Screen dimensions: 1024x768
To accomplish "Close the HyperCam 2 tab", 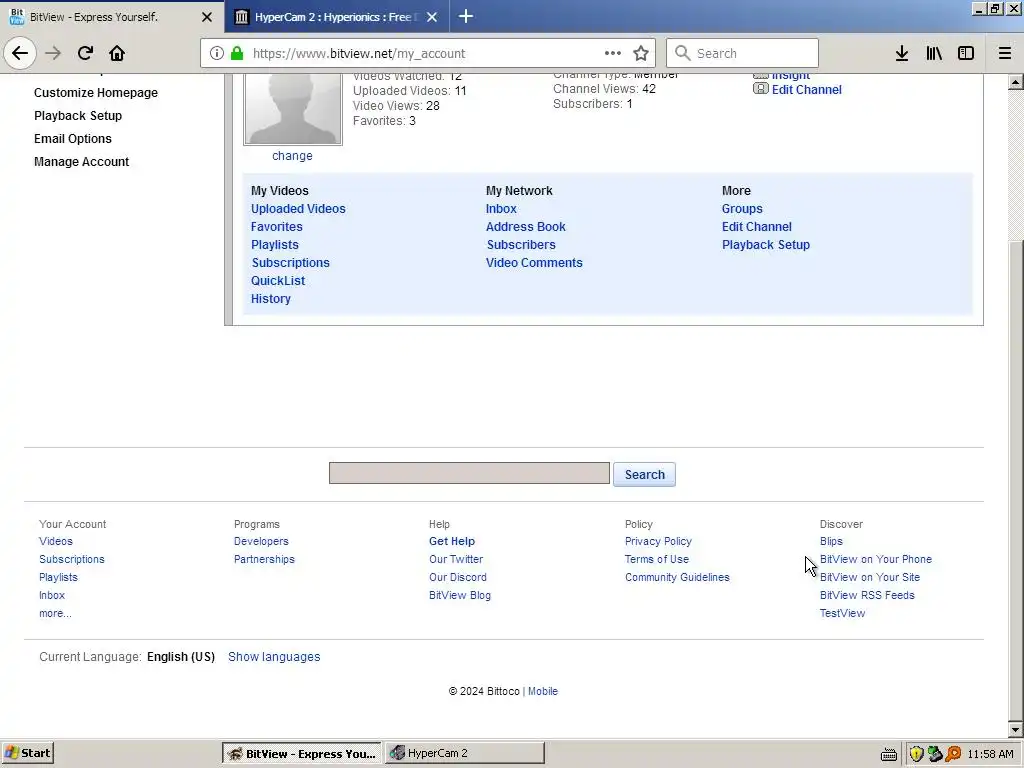I will 432,17.
